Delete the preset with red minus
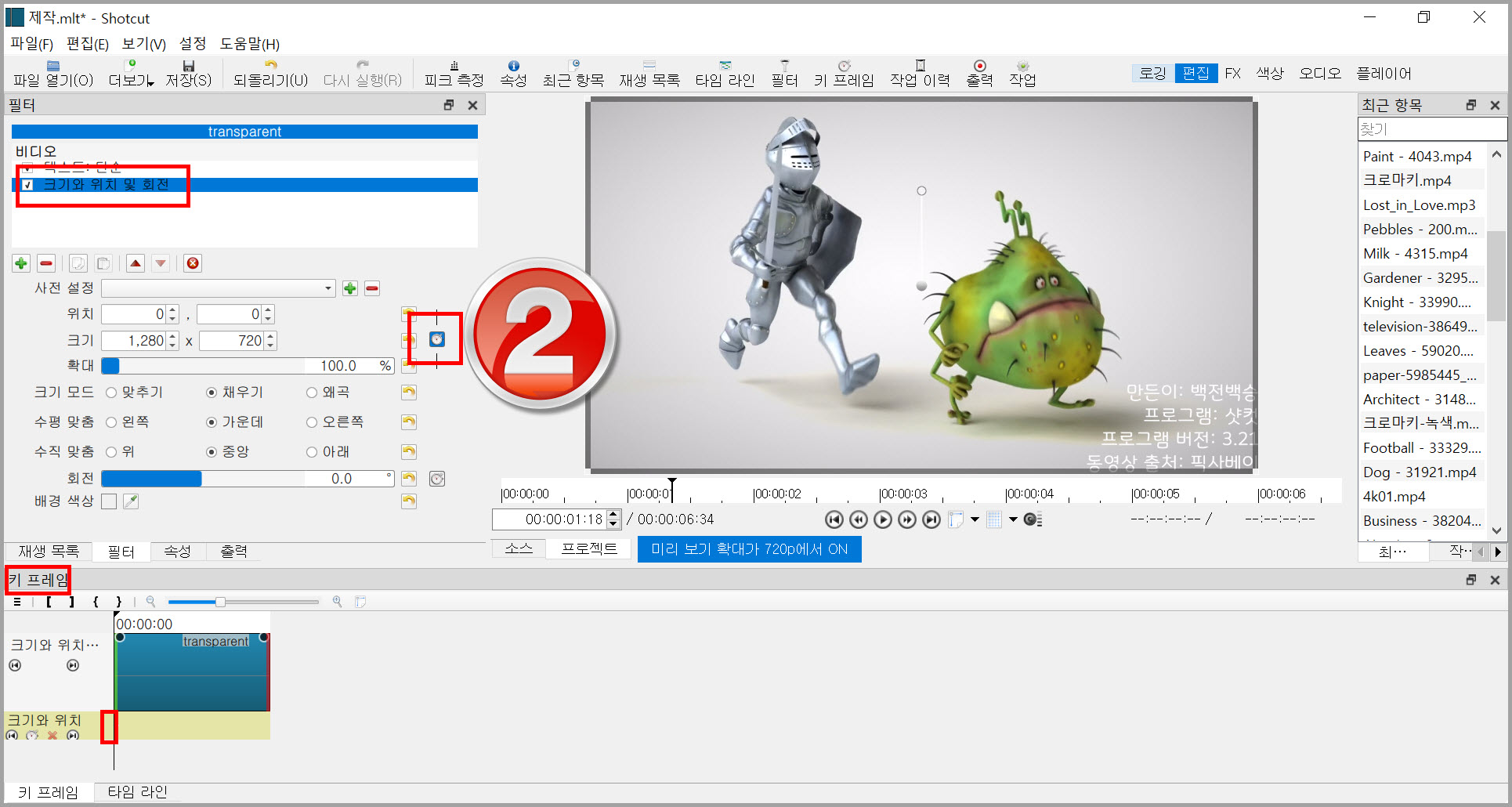This screenshot has height=807, width=1512. [x=372, y=288]
